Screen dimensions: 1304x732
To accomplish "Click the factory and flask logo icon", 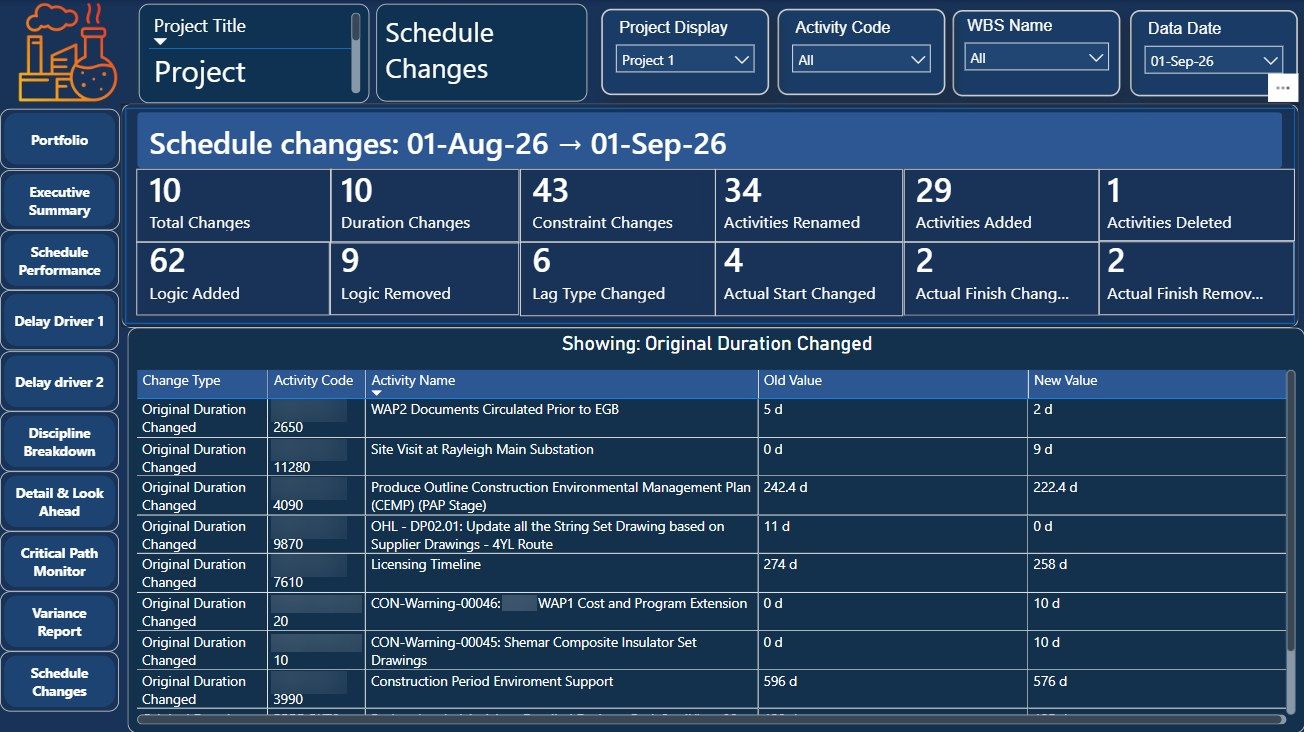I will tap(68, 51).
